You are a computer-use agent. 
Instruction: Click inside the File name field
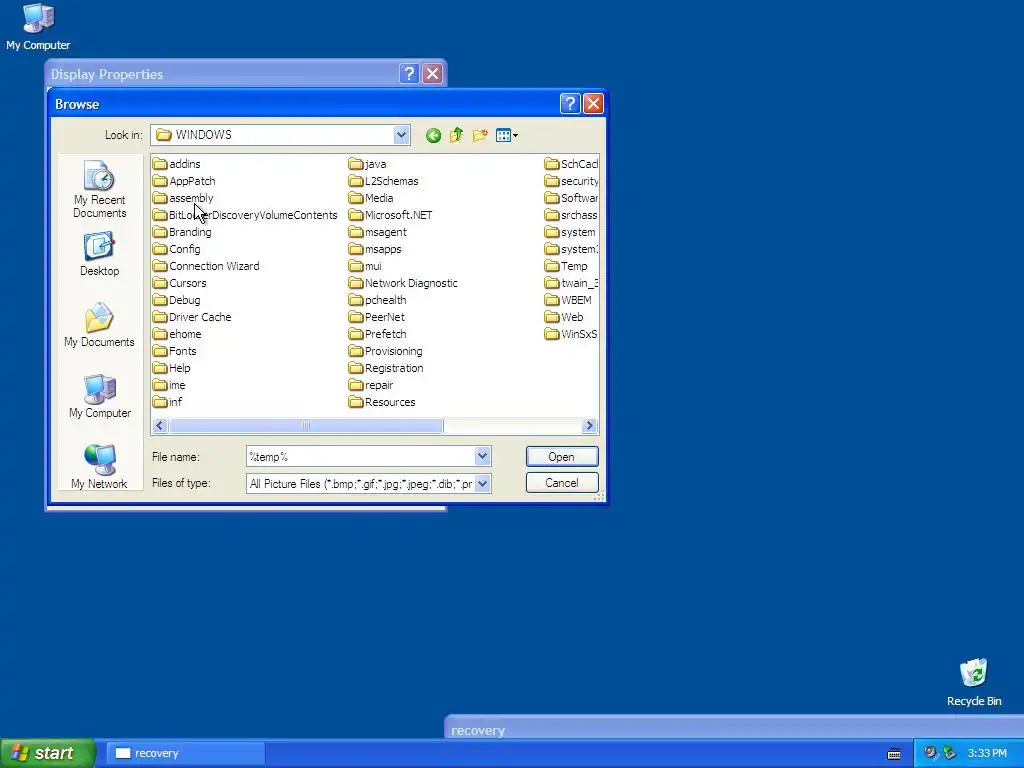coord(360,456)
